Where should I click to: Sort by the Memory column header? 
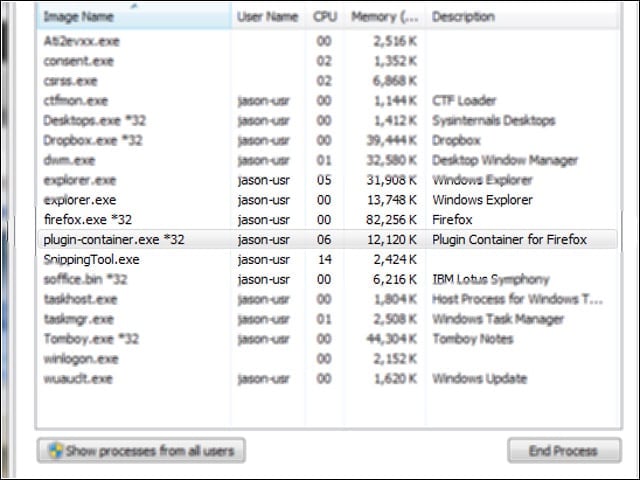[384, 16]
